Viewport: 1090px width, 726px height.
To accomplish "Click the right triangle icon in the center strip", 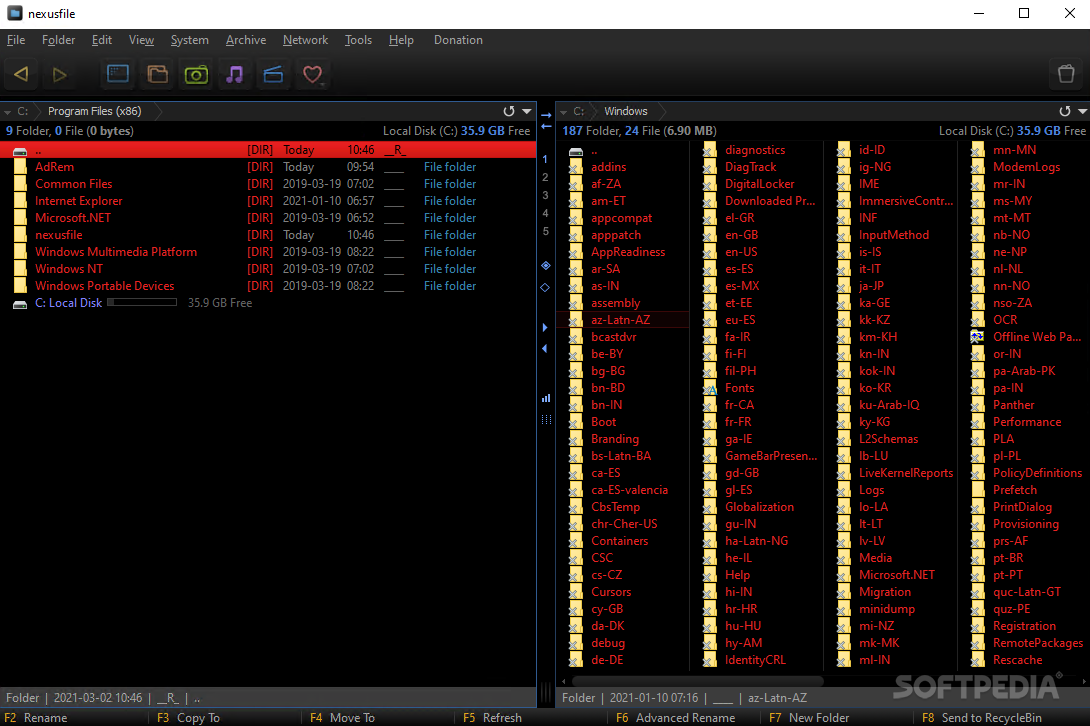I will coord(545,328).
